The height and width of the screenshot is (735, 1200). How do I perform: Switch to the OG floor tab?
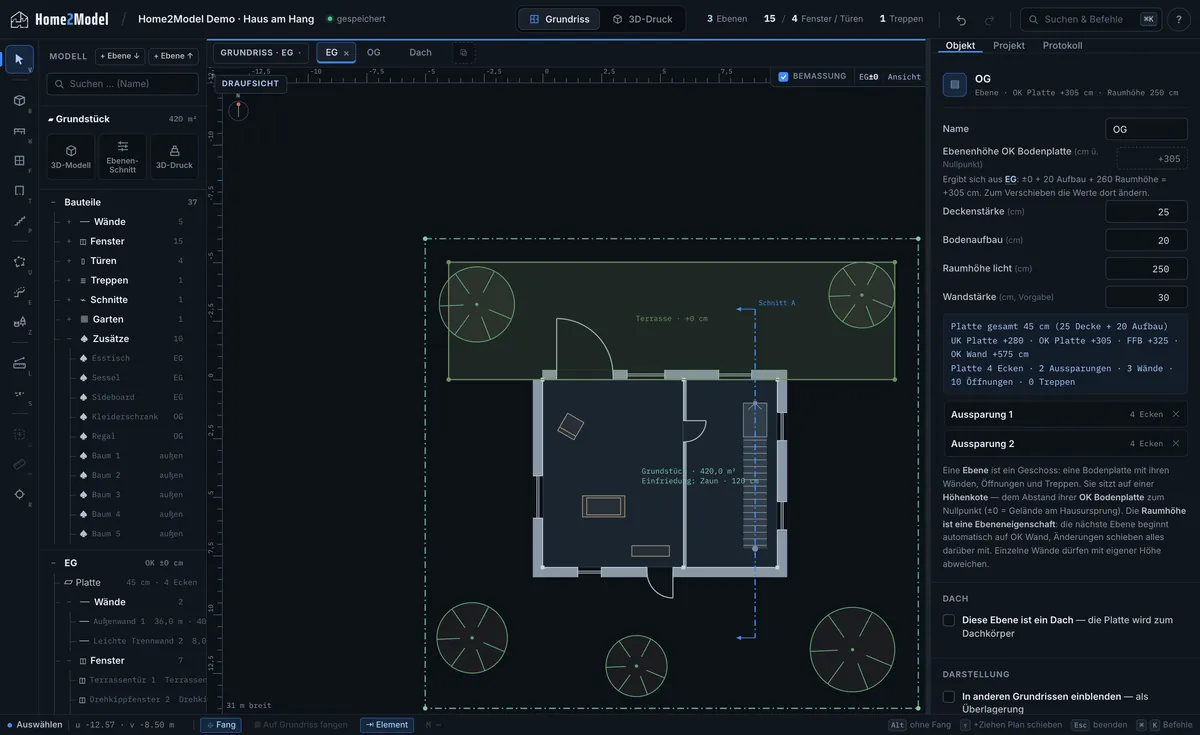pos(374,52)
